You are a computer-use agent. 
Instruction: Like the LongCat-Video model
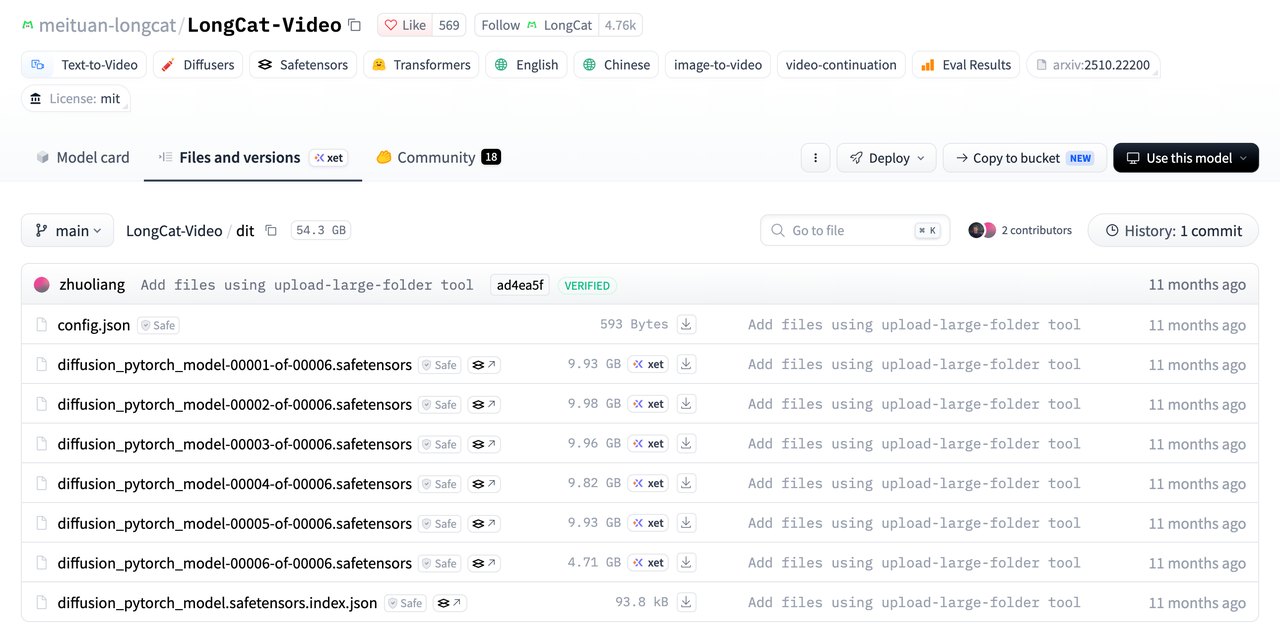coord(405,25)
